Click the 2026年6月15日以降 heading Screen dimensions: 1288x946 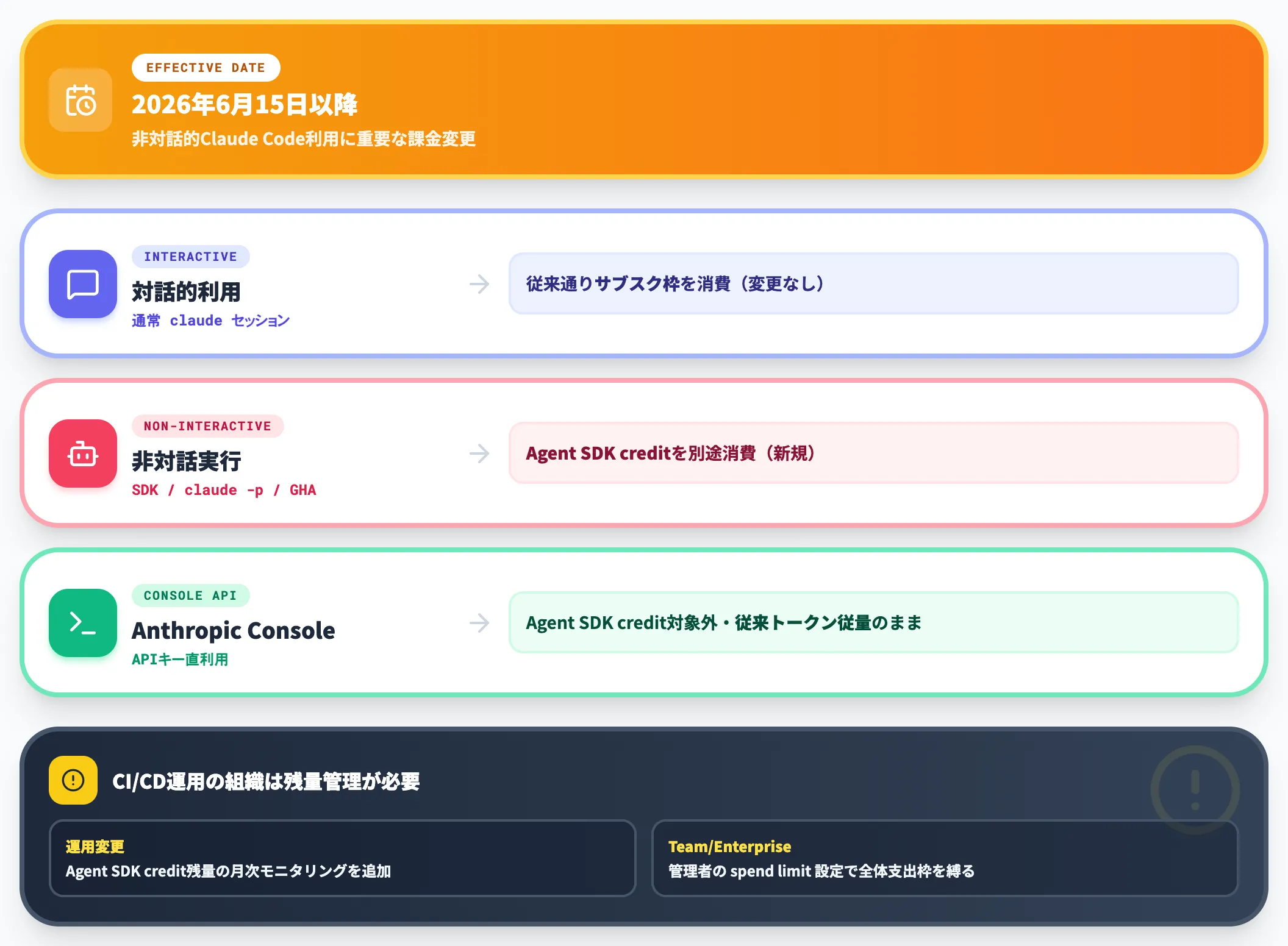(x=245, y=104)
